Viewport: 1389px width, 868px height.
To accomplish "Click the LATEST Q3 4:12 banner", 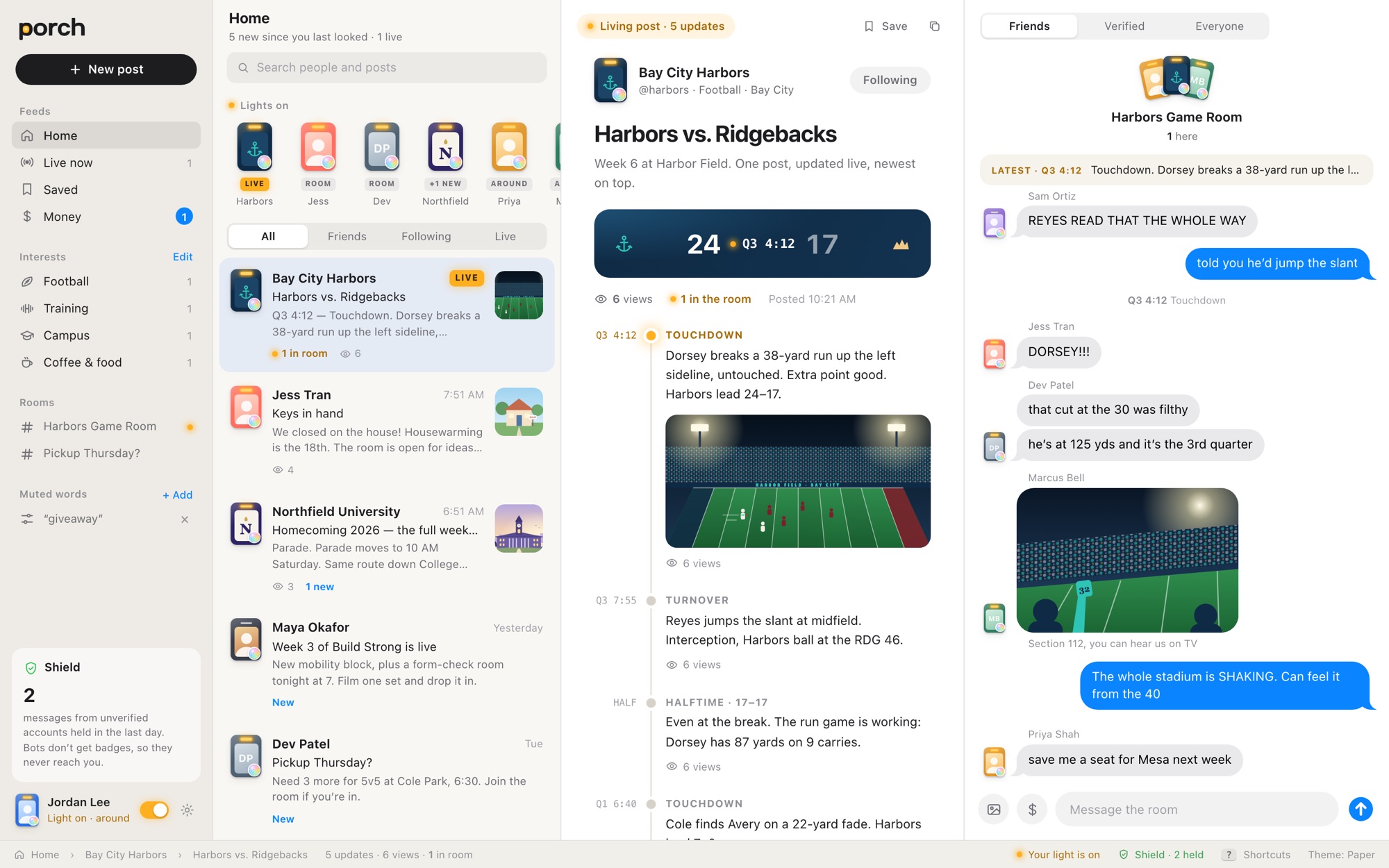I will [x=1176, y=170].
